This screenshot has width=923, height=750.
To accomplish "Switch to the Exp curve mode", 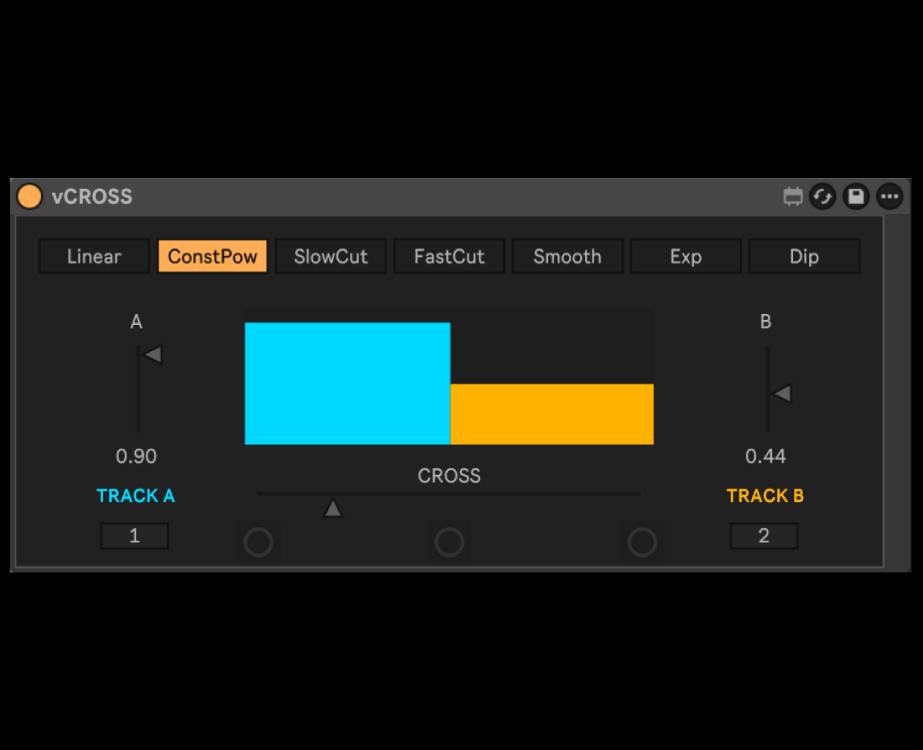I will point(686,256).
